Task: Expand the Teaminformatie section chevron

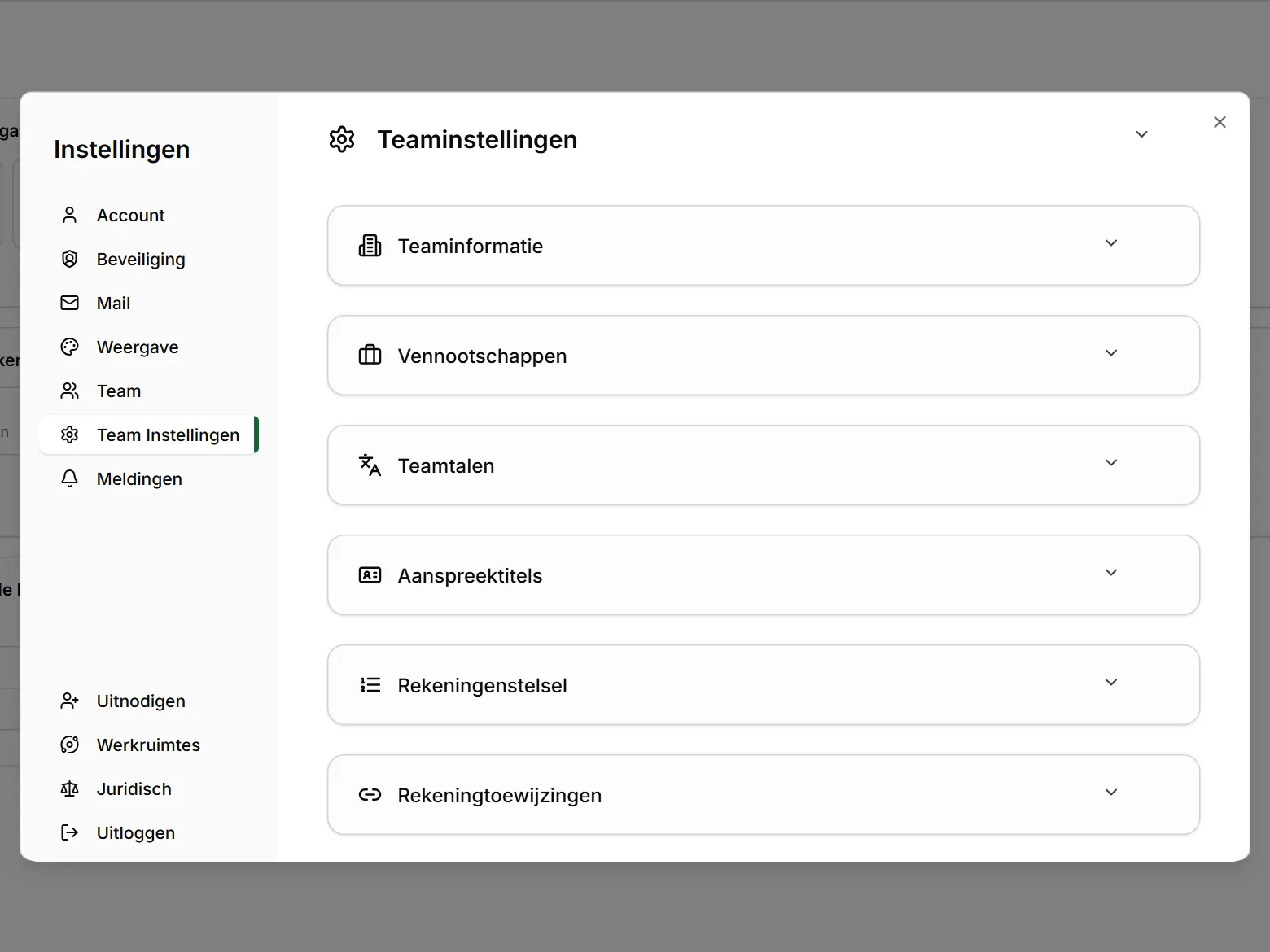Action: pyautogui.click(x=1111, y=243)
